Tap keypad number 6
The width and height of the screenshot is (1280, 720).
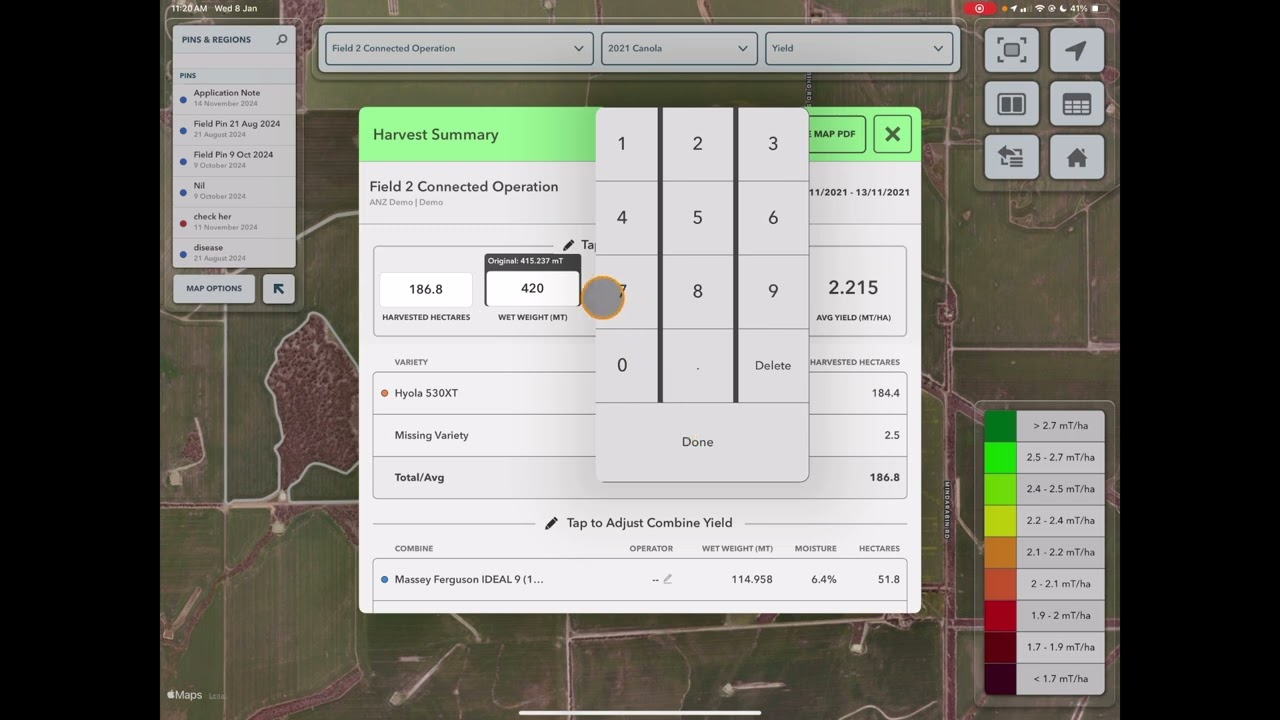coord(773,218)
